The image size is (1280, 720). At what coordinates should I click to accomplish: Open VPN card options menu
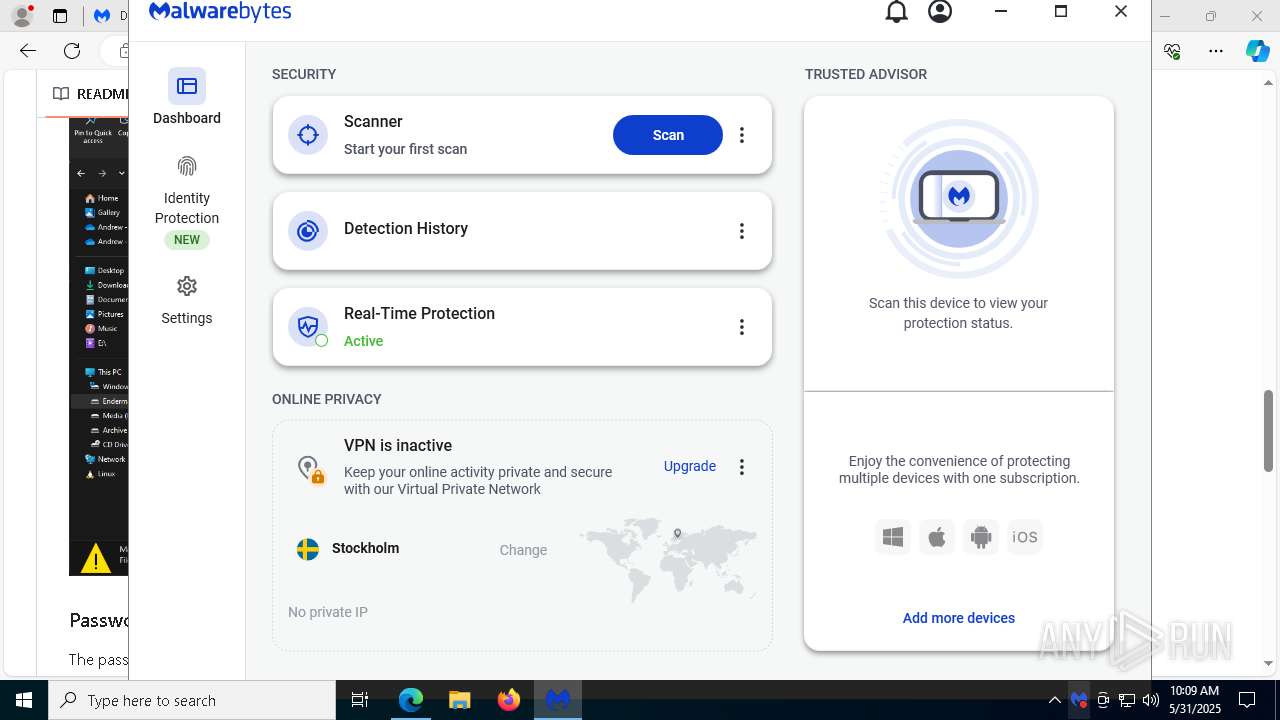[742, 467]
